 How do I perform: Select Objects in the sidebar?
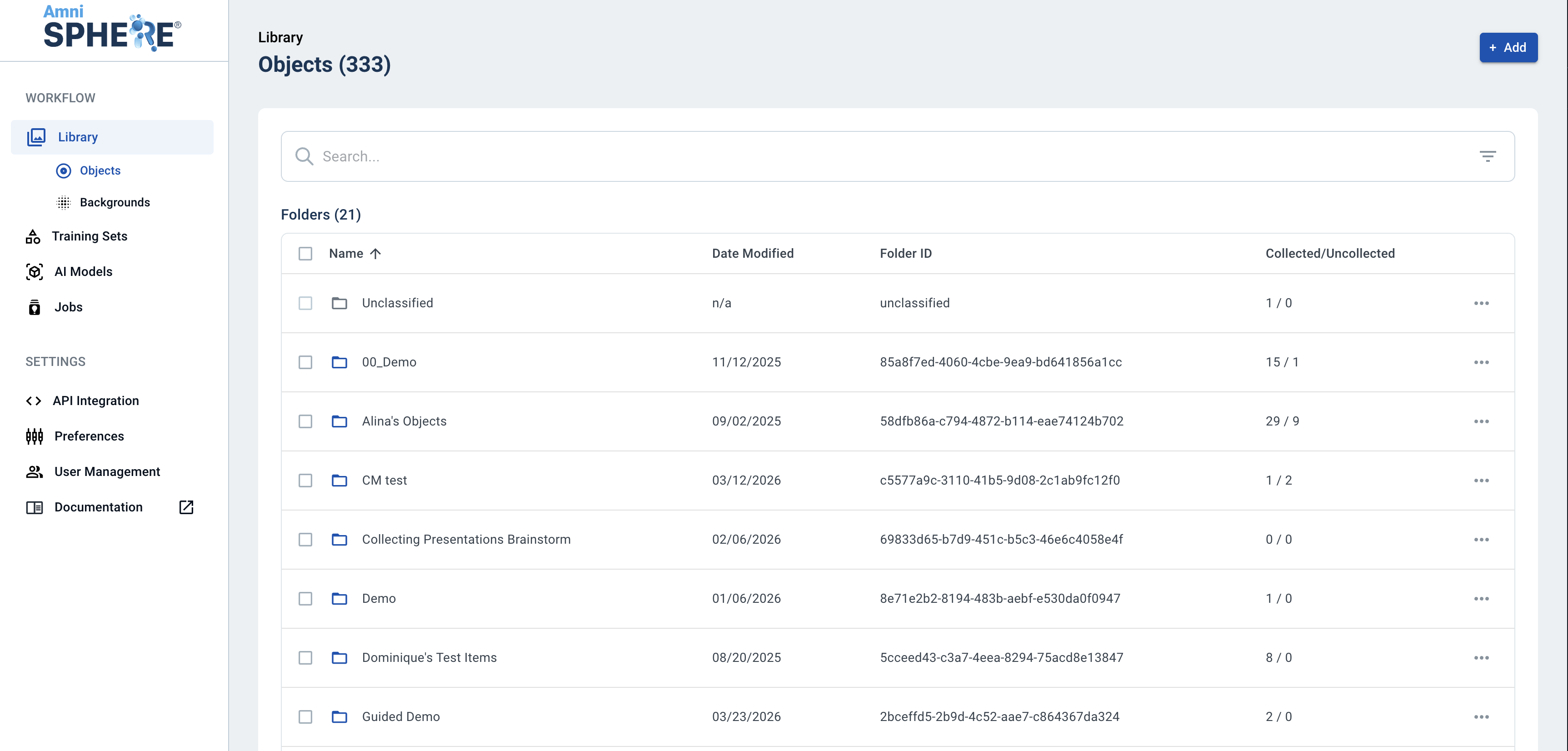100,170
